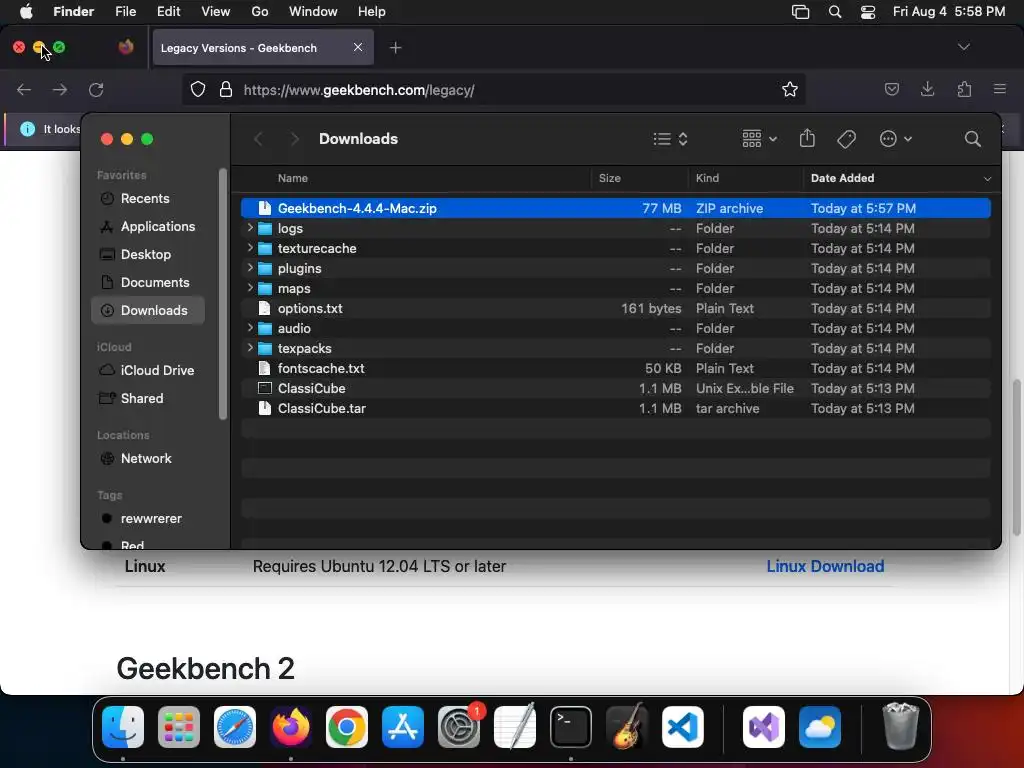Expand the maps folder
The width and height of the screenshot is (1024, 768).
(x=250, y=288)
